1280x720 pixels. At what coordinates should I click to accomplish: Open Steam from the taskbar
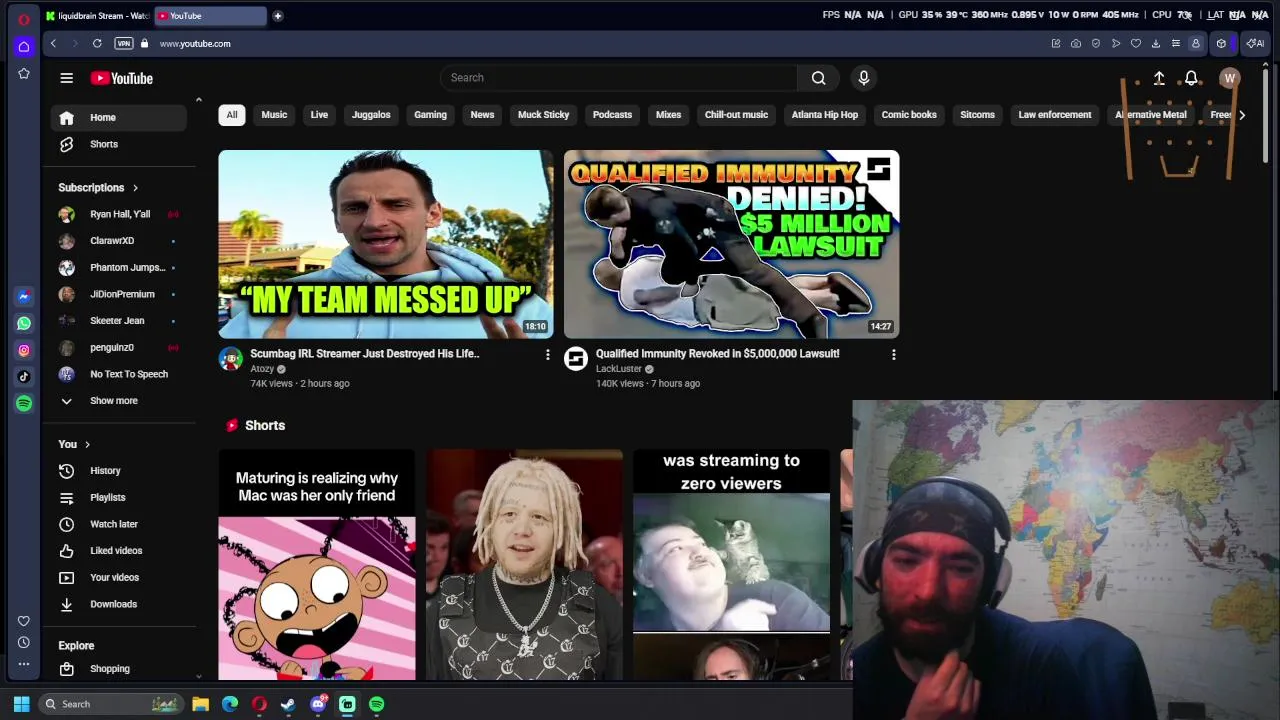(288, 704)
